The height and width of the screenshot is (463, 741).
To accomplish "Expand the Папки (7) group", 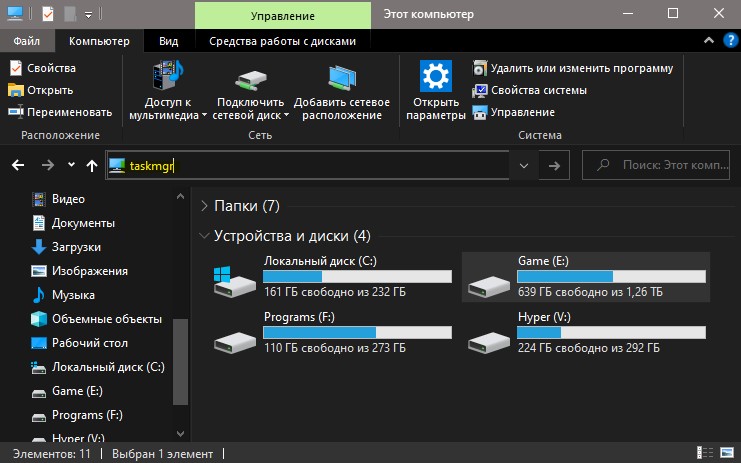I will pos(204,206).
